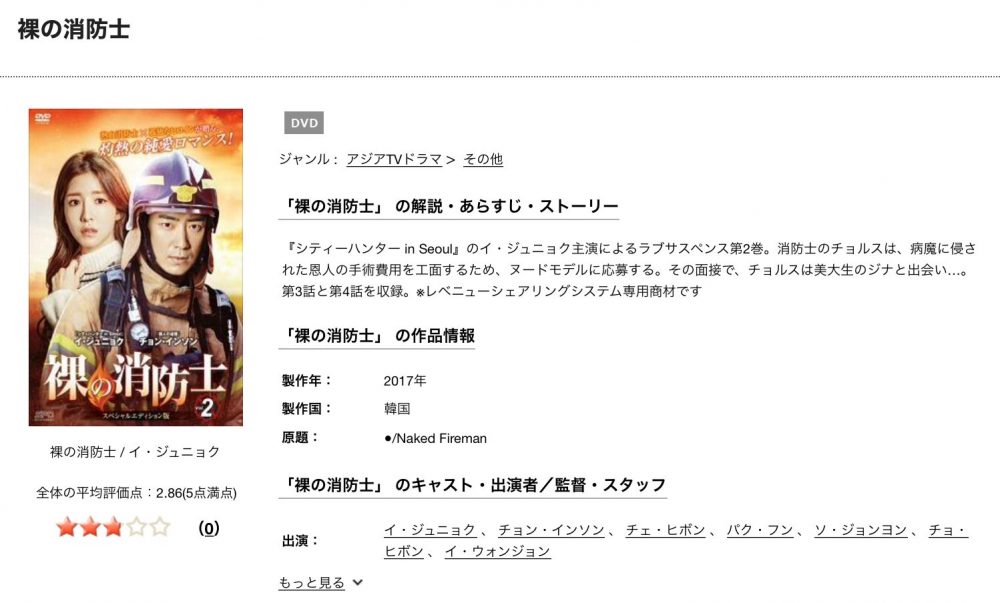Click the gray DVD badge
The height and width of the screenshot is (603, 1000).
[304, 123]
